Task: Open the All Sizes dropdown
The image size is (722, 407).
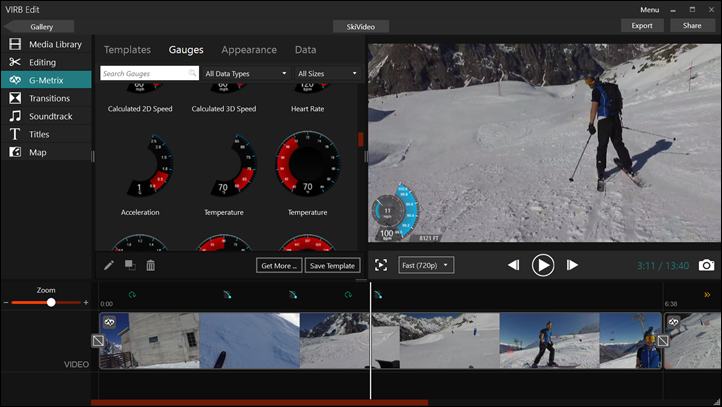Action: 327,73
